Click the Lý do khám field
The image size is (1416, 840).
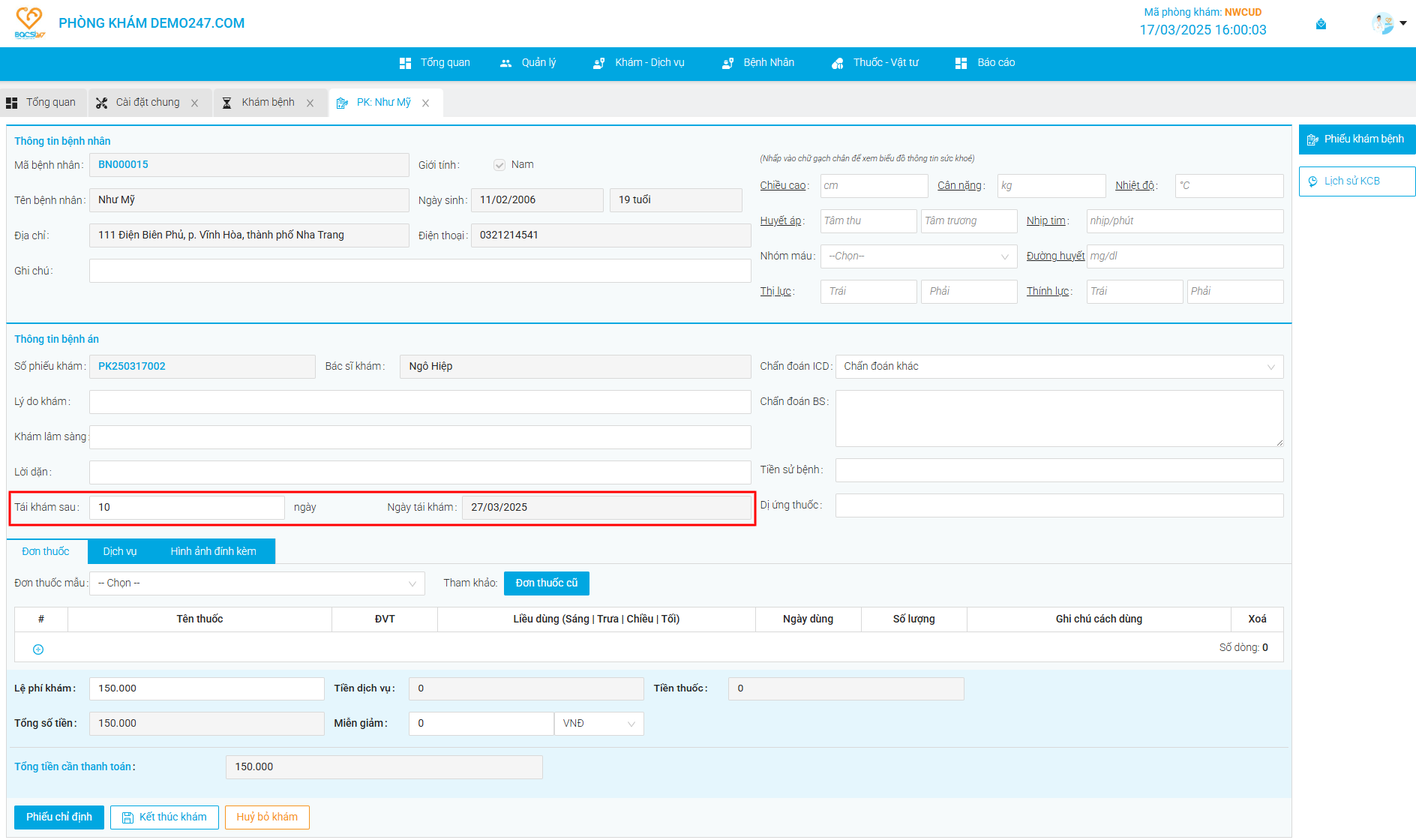coord(420,402)
